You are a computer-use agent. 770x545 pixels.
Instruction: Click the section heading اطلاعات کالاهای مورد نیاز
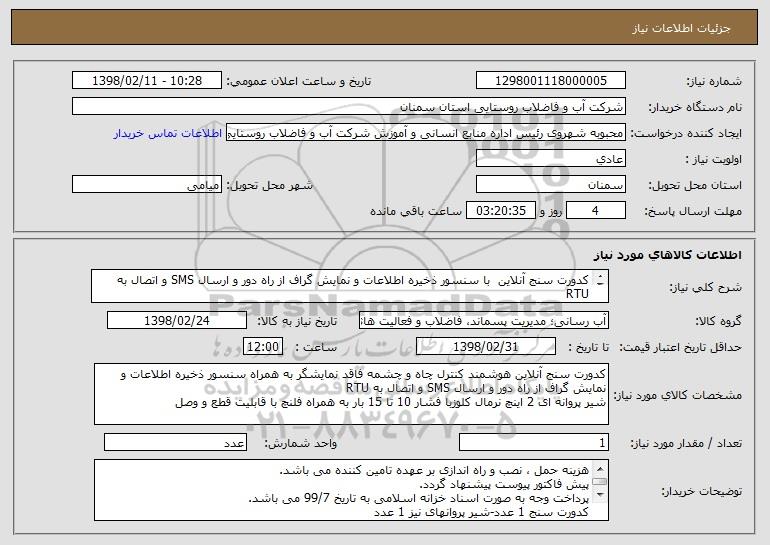667,255
